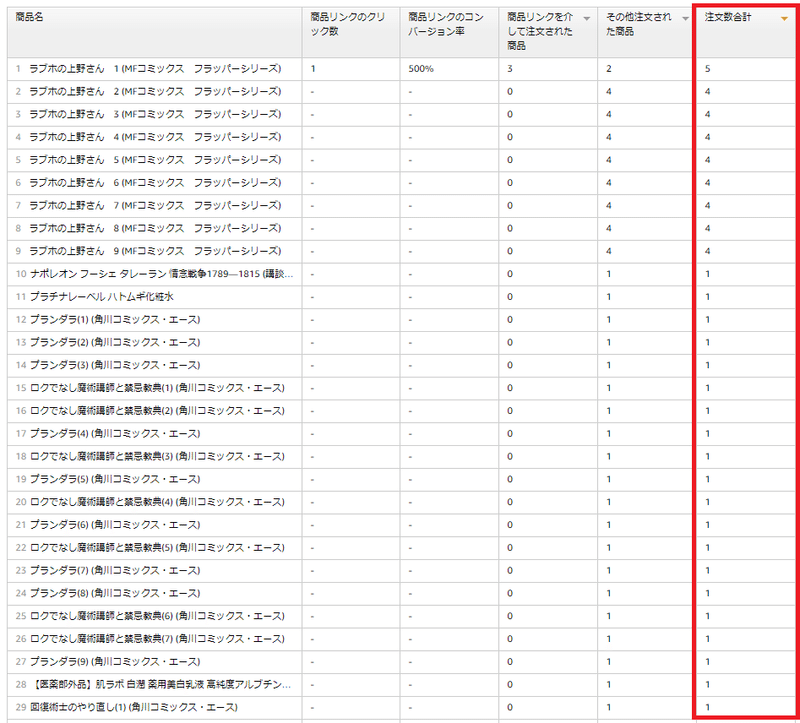Select row プランダラ(4) 角川コミックス

401,434
